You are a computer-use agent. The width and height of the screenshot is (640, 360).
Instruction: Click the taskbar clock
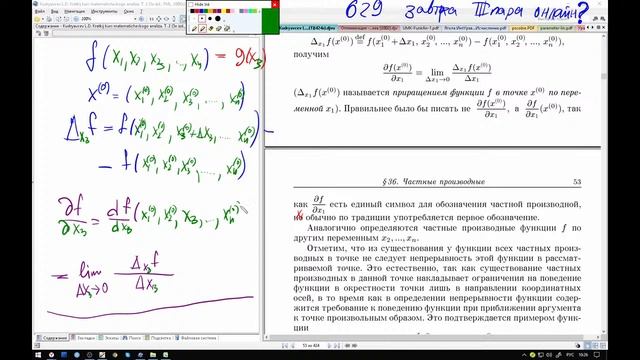pos(583,355)
